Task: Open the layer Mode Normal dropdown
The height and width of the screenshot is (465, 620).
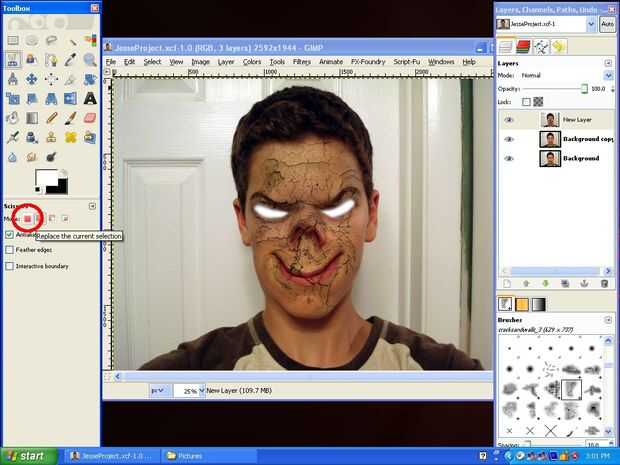Action: point(609,75)
